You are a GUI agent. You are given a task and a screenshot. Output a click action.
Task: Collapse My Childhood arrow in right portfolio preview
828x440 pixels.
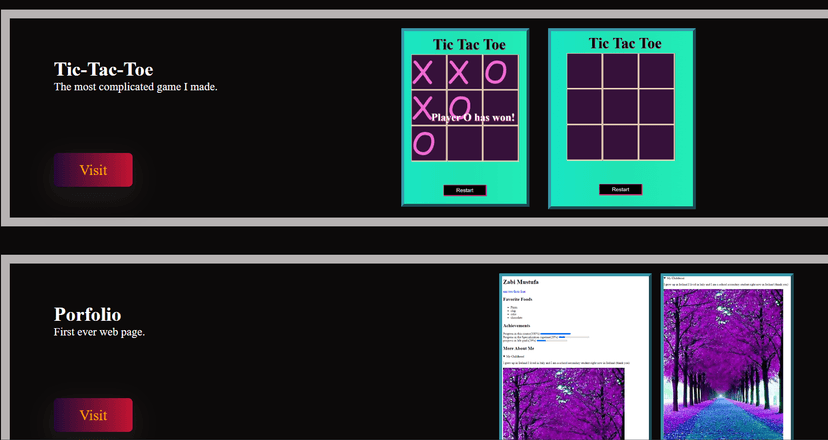point(665,277)
